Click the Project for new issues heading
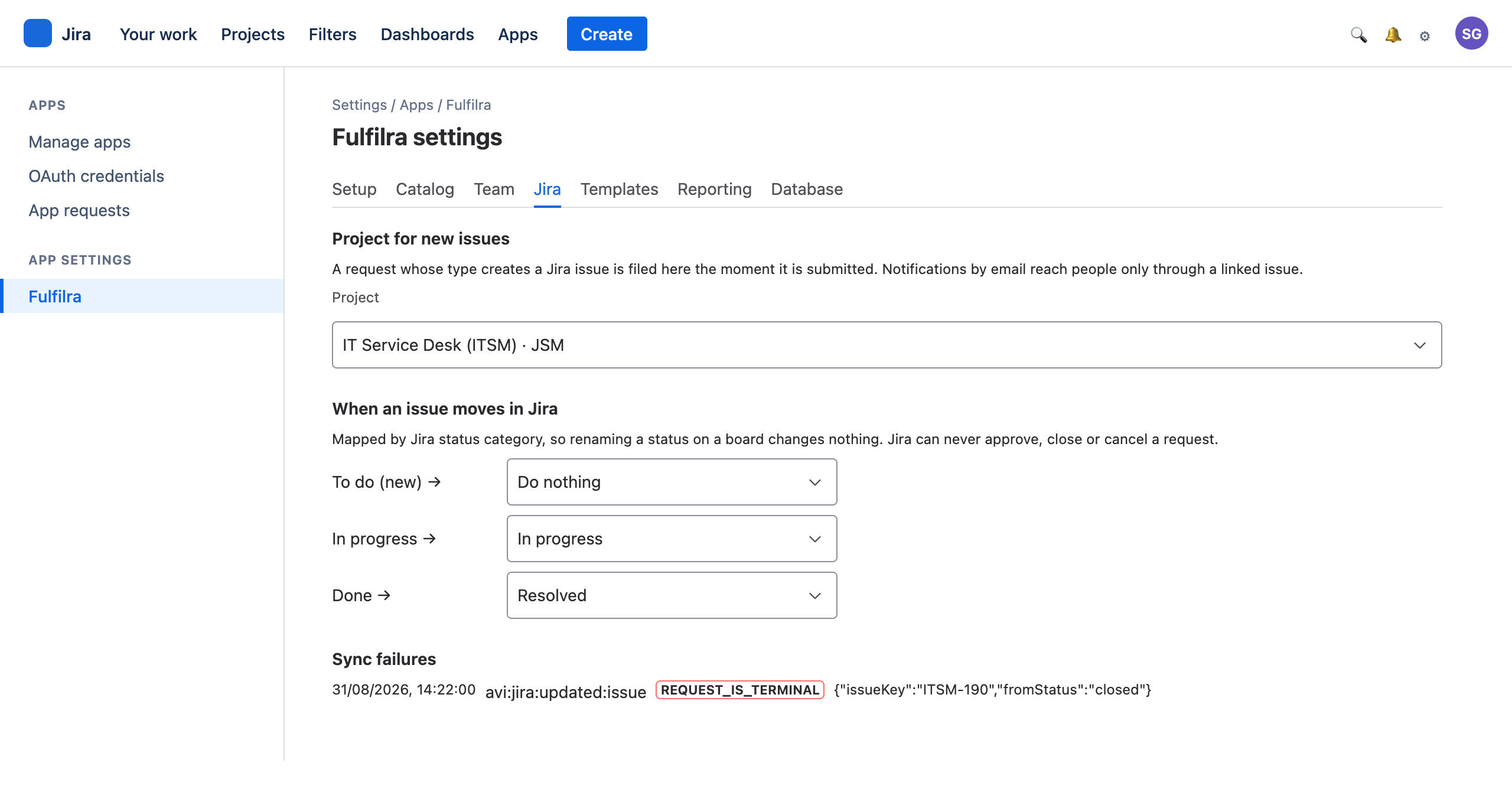 coord(421,239)
